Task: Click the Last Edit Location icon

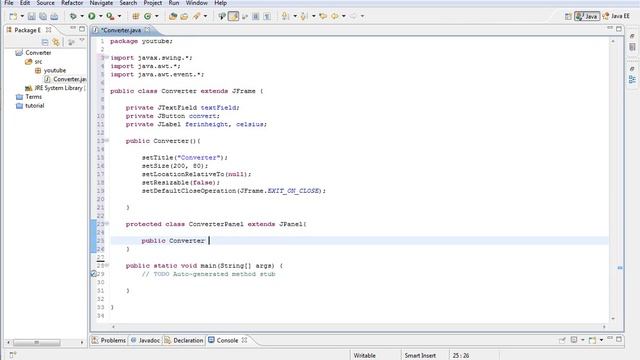Action: tap(323, 16)
